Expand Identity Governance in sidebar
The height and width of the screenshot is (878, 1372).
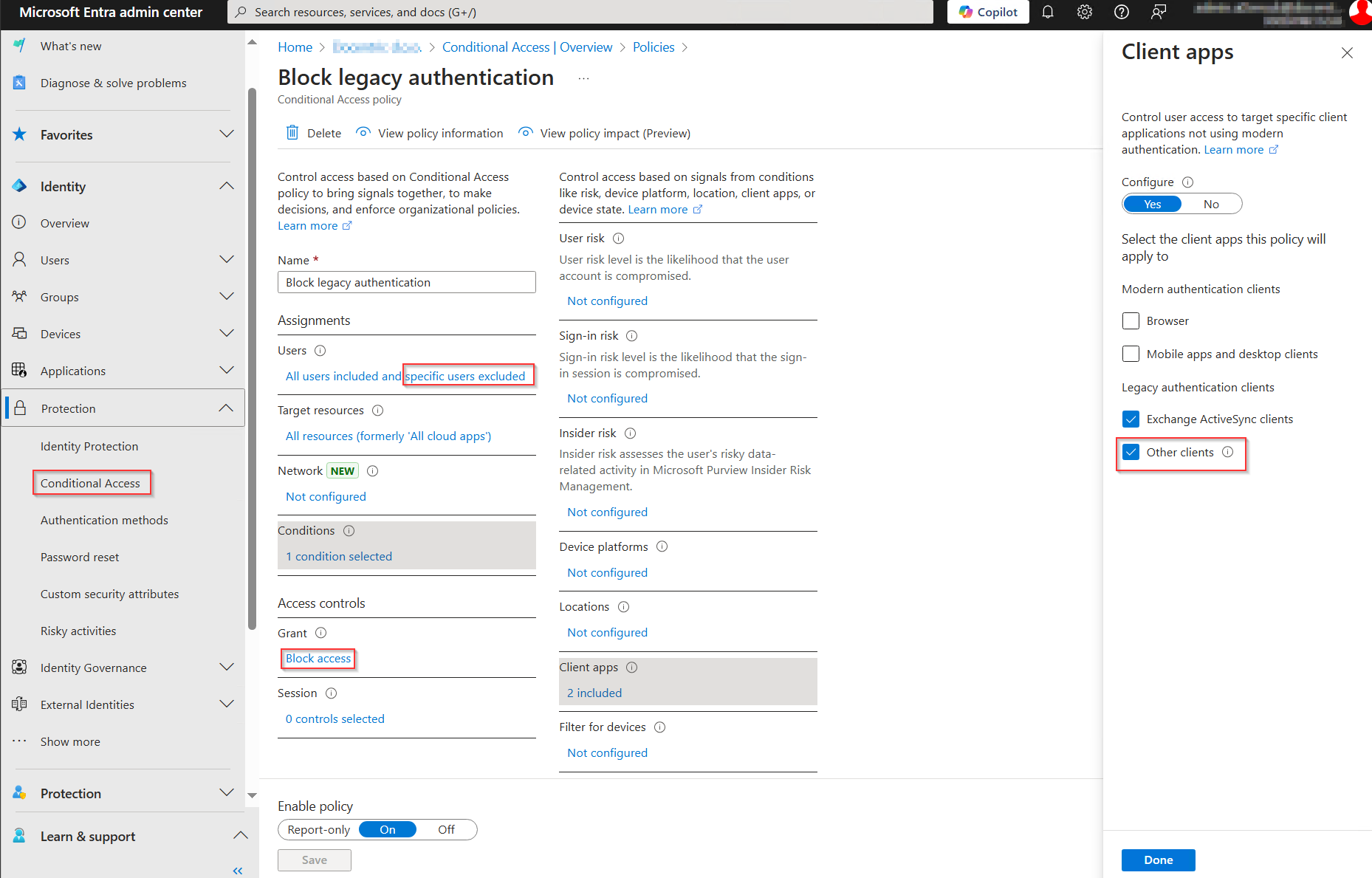click(227, 668)
